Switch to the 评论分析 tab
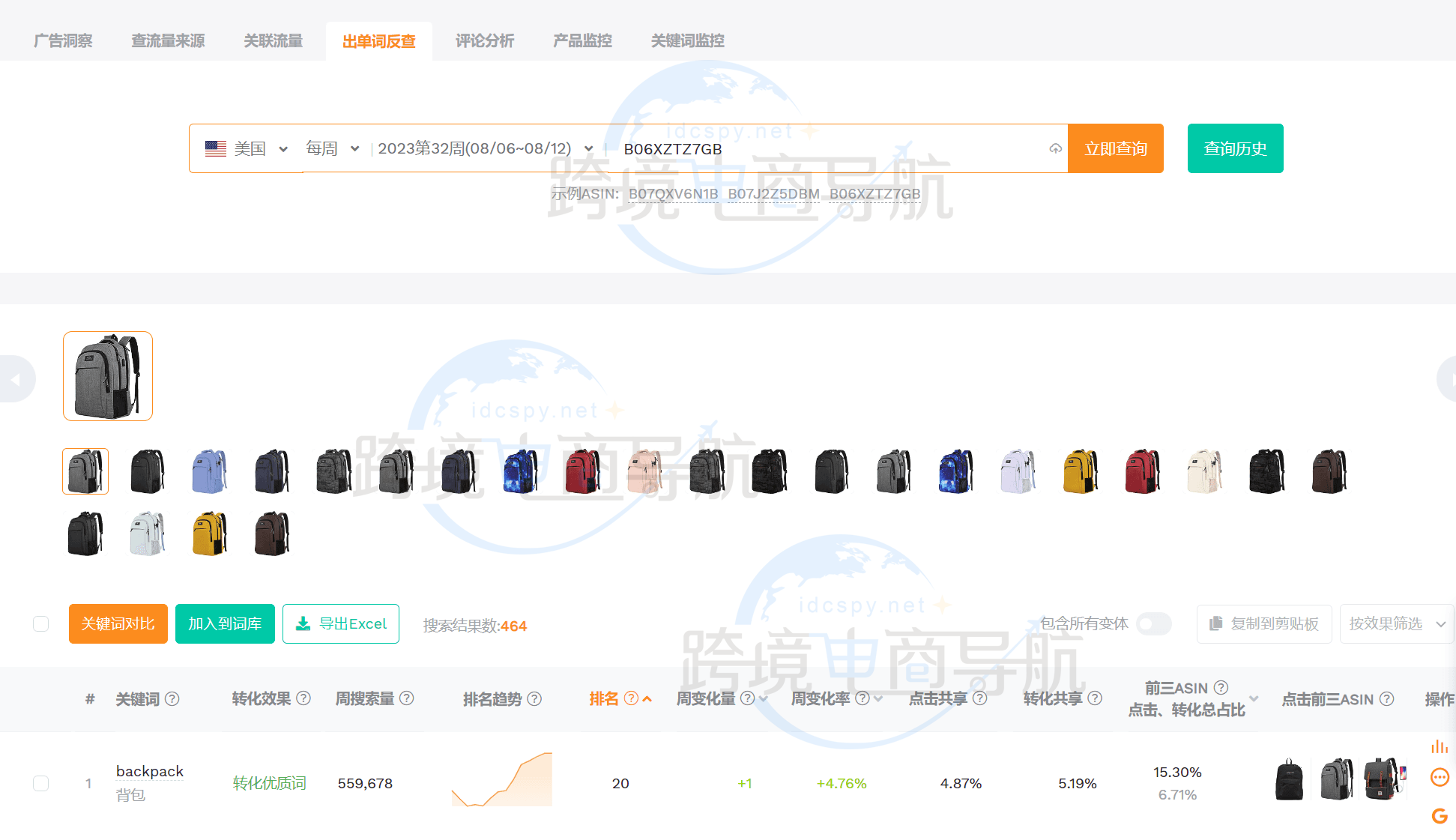Viewport: 1456px width, 840px height. coord(484,41)
